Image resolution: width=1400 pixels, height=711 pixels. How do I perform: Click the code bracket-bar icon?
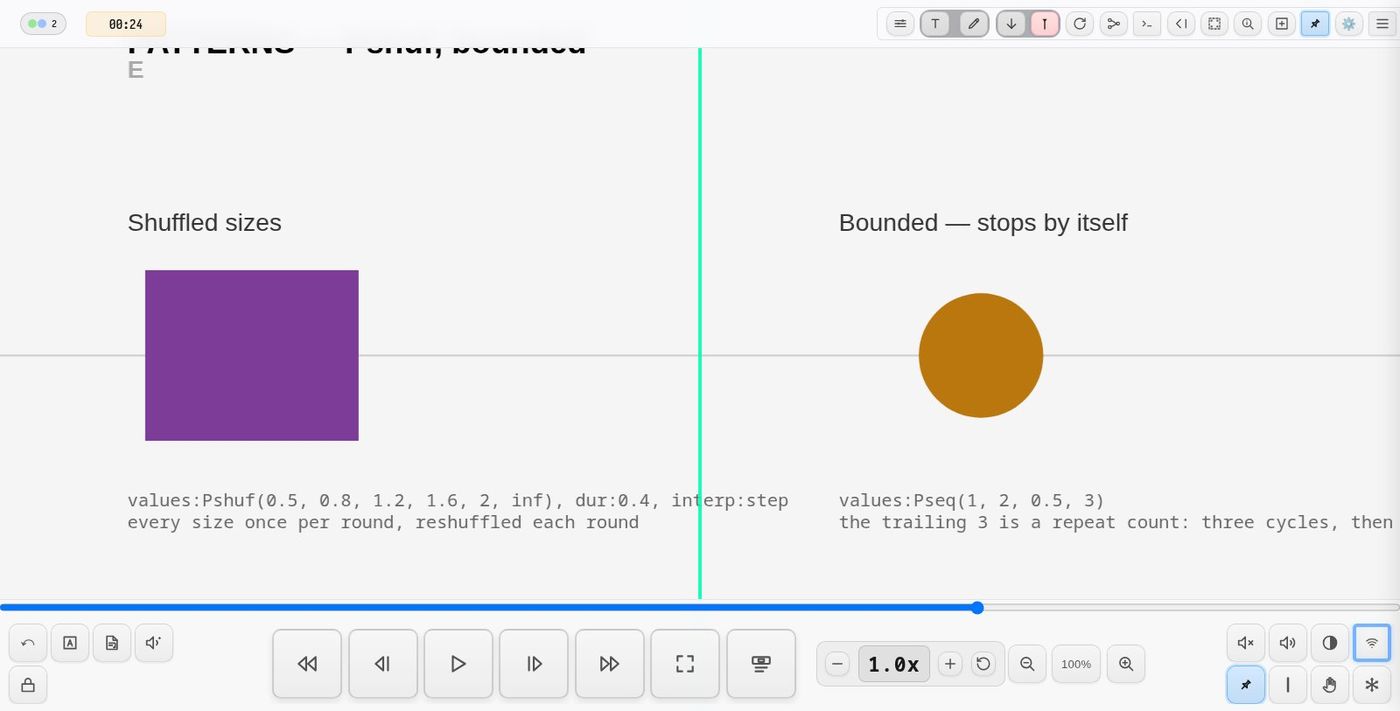pyautogui.click(x=1181, y=24)
